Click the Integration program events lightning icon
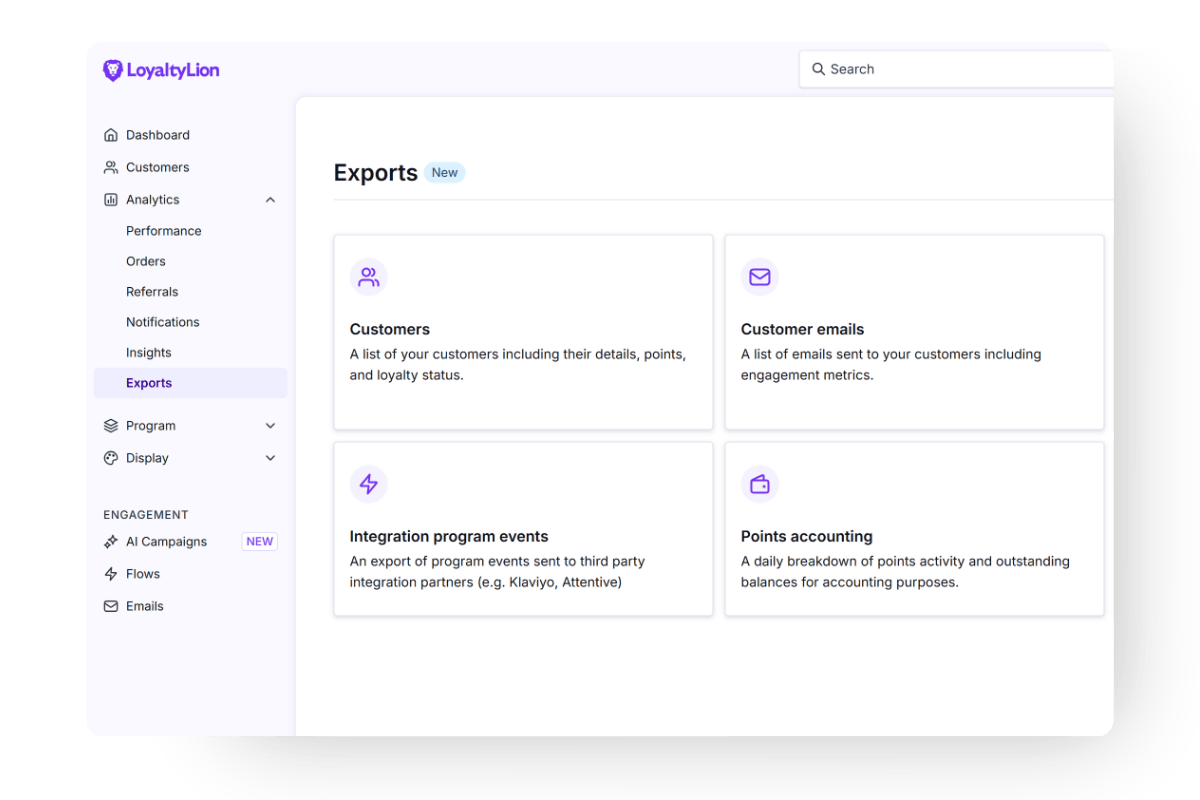1200x800 pixels. 369,483
